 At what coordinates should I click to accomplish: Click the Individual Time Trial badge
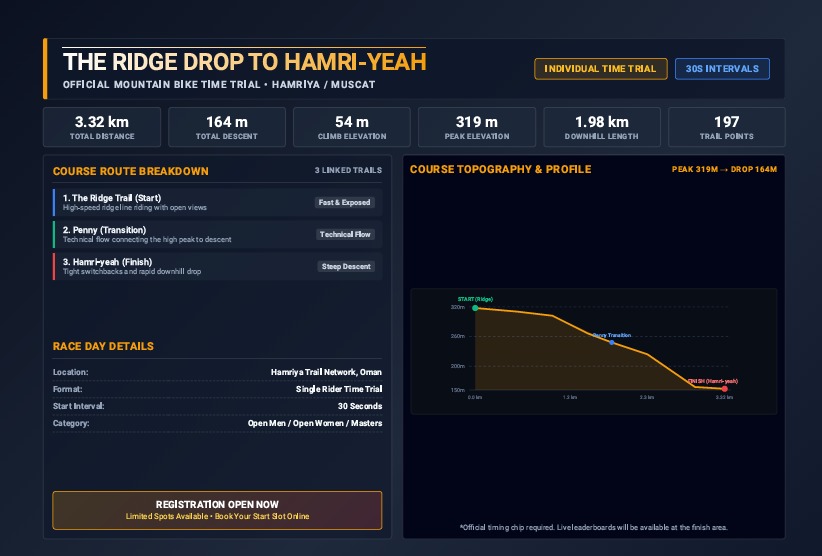click(x=600, y=69)
